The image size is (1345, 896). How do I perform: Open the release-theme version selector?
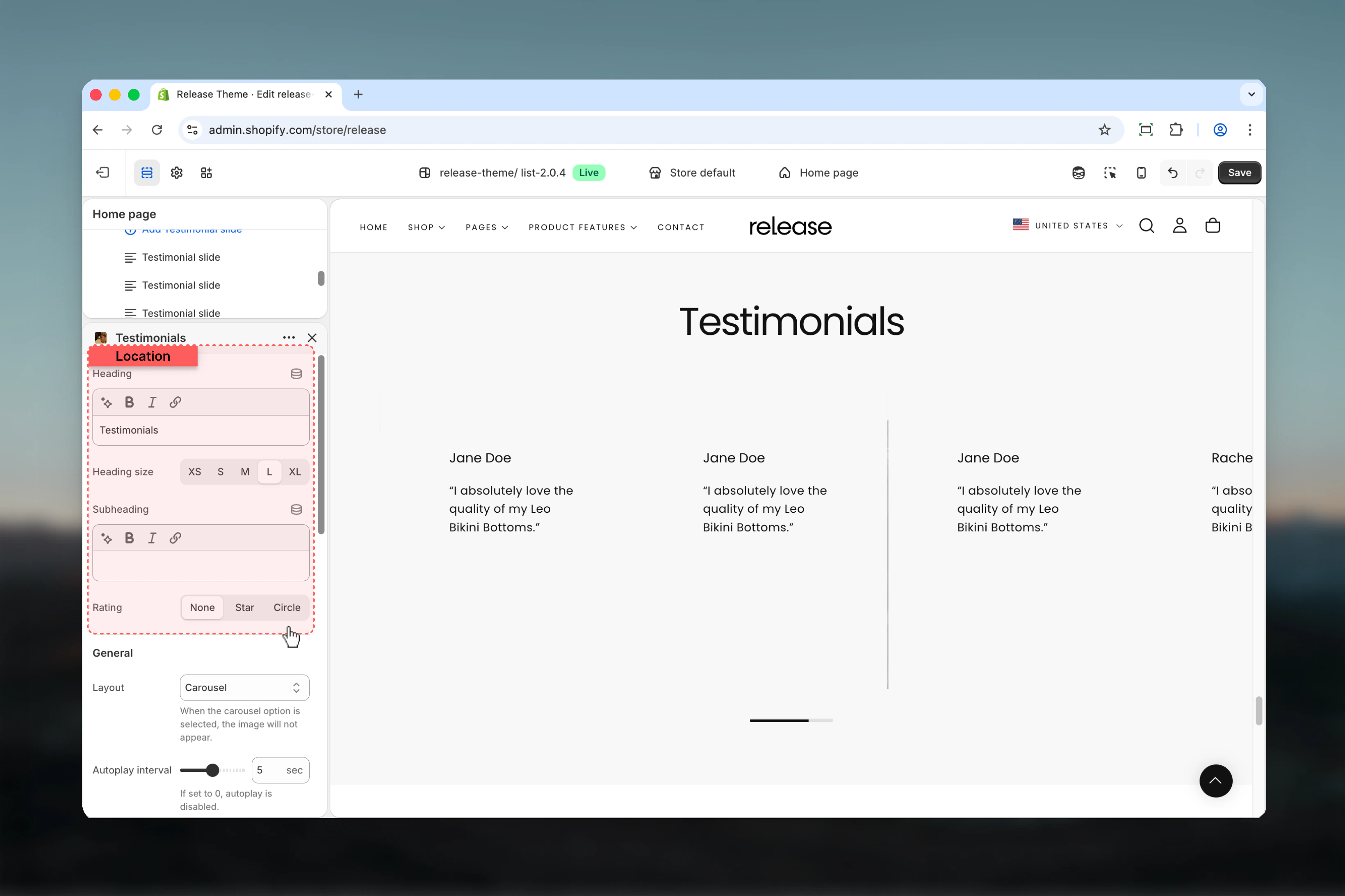(512, 173)
